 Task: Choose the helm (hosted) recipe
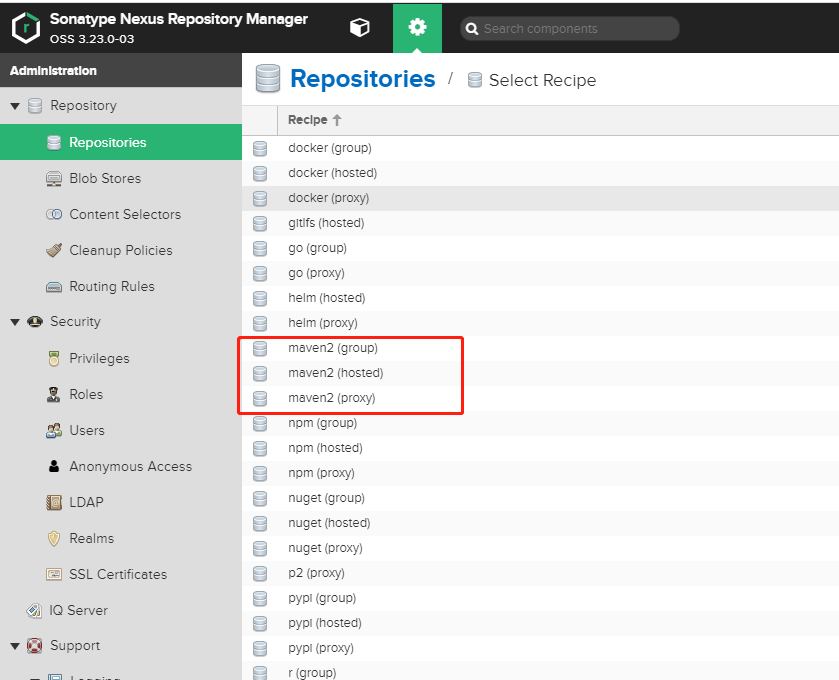(540, 298)
